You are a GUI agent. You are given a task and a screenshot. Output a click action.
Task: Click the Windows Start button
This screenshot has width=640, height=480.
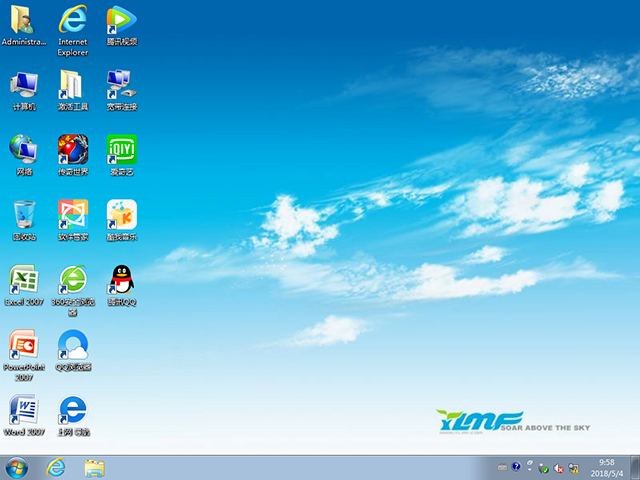click(x=17, y=467)
